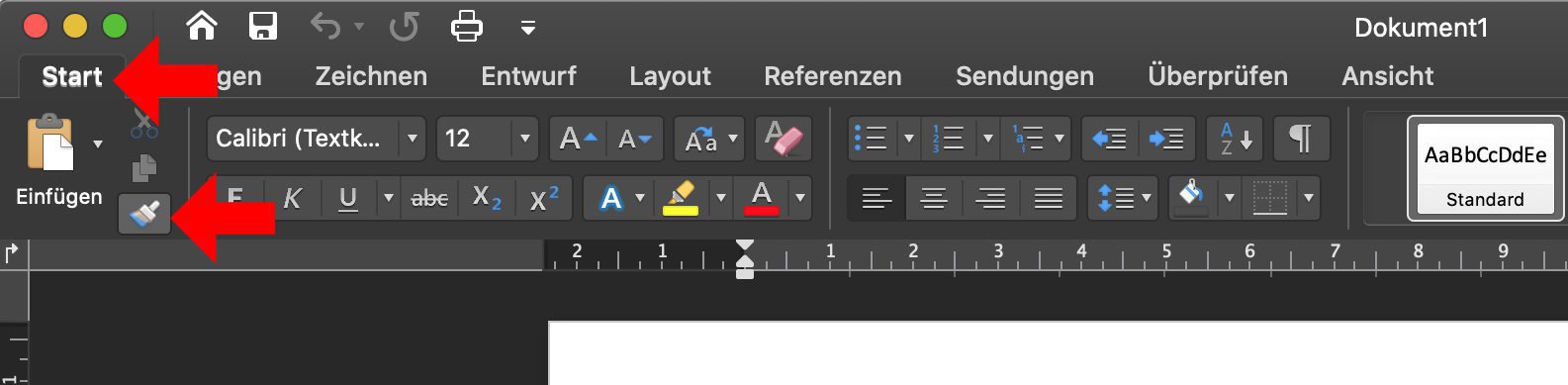Sort text with the A-Z icon
The width and height of the screenshot is (1568, 385).
point(1235,139)
